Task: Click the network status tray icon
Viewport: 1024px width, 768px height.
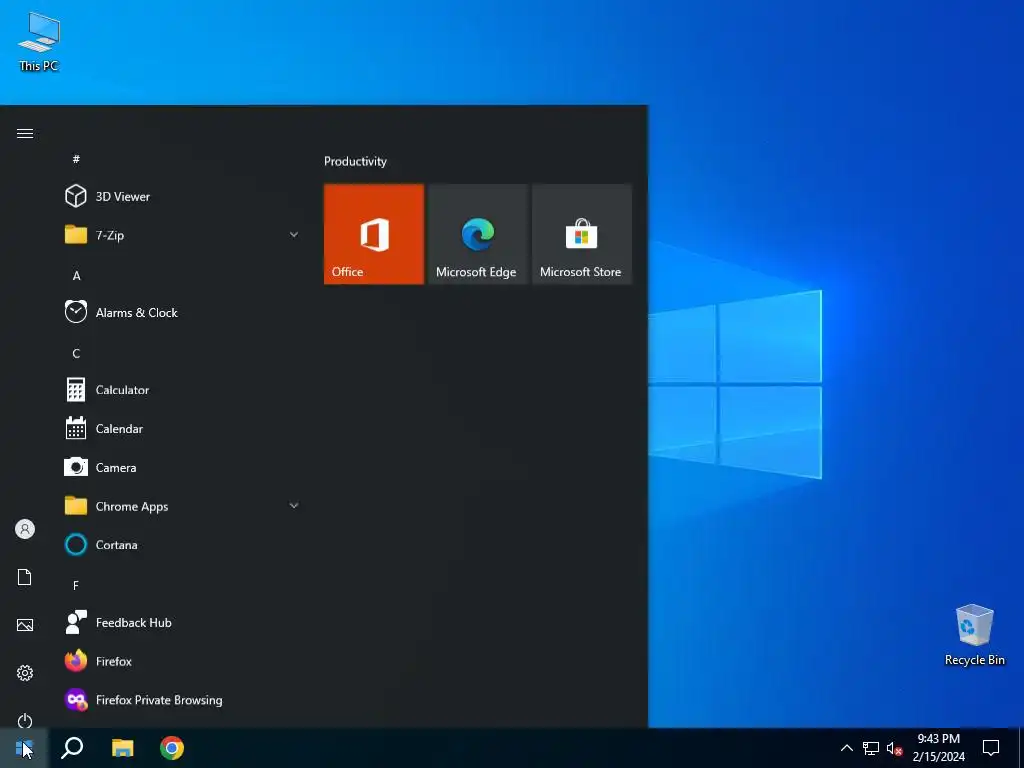Action: coord(871,748)
